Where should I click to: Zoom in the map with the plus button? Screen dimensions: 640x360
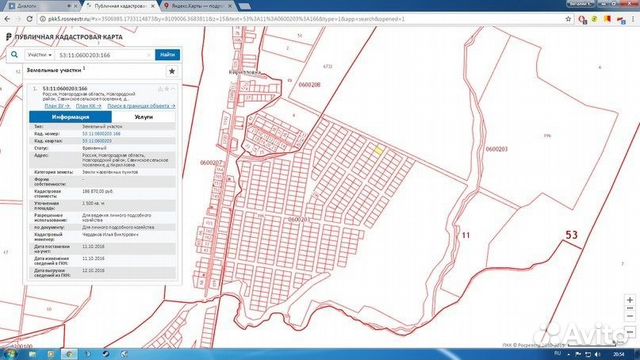[x=630, y=300]
